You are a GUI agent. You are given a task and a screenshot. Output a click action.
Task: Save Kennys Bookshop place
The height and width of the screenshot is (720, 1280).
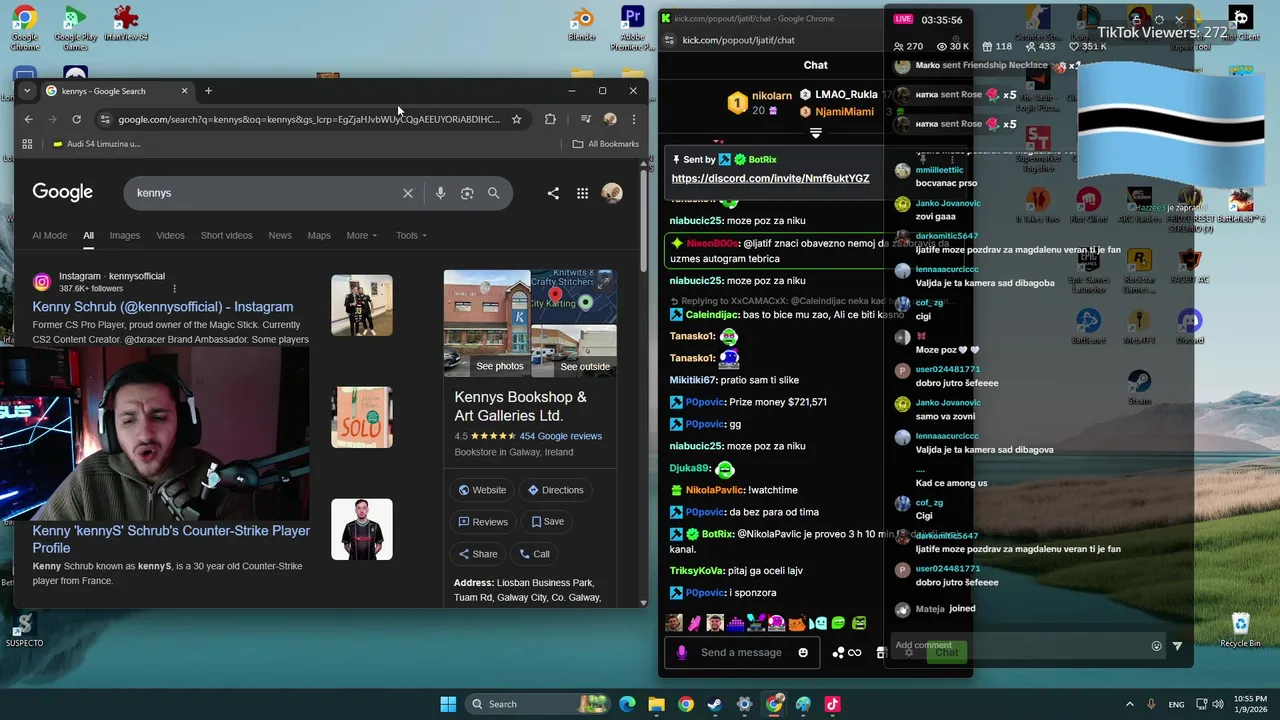[548, 522]
